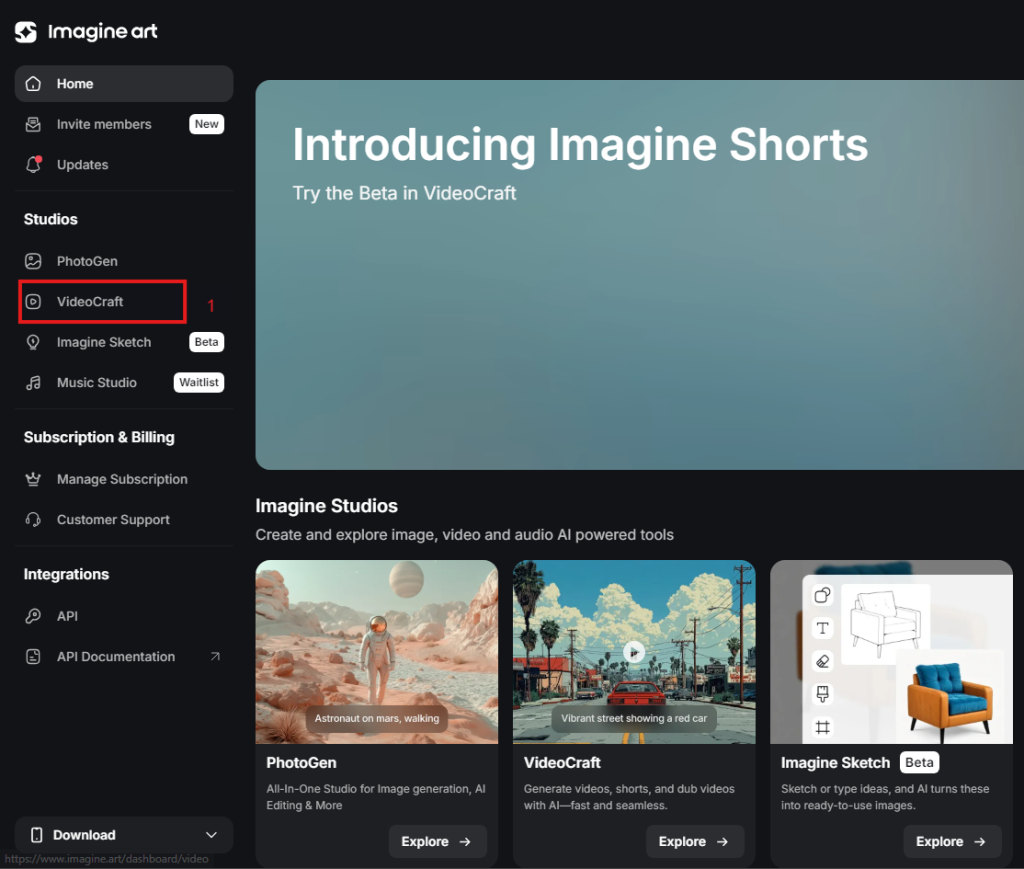Click the Studios sidebar heading
The height and width of the screenshot is (869, 1024).
click(51, 219)
